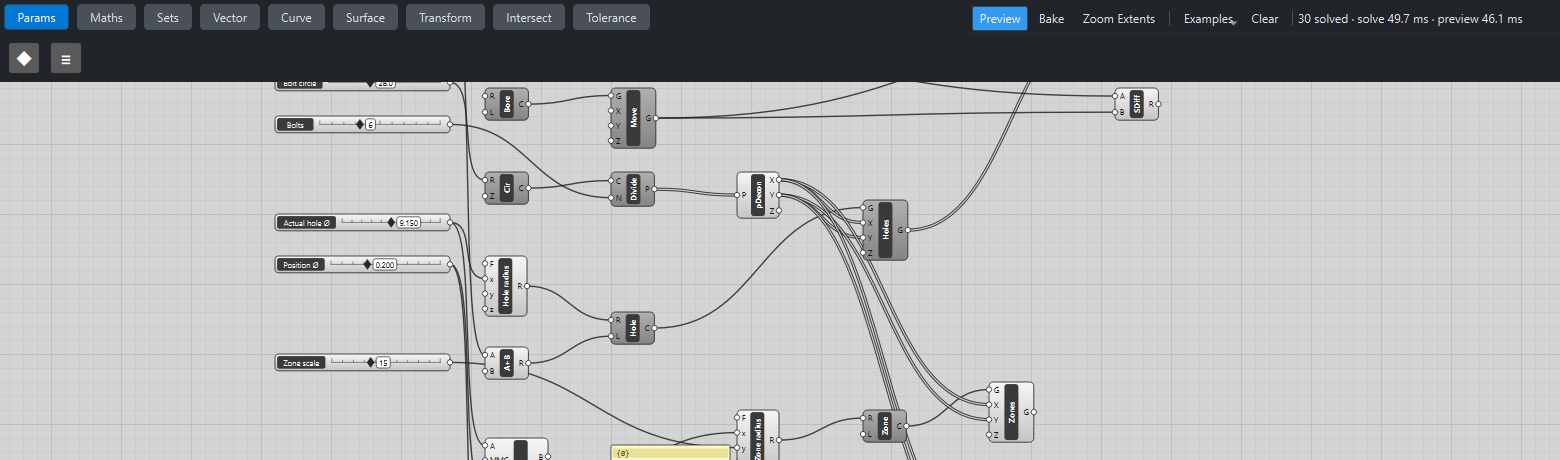Click the Divide N input port
The height and width of the screenshot is (460, 1560).
point(611,197)
